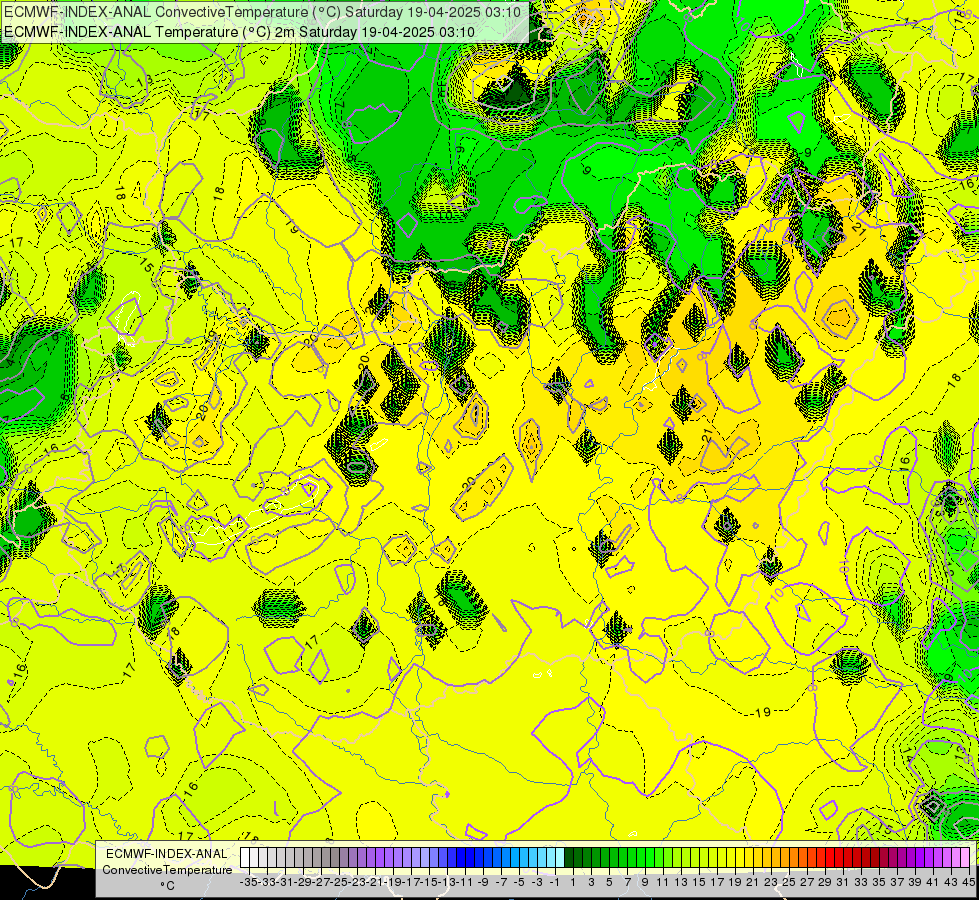Click the '-1' value on the legend scale
This screenshot has height=900, width=979.
click(554, 882)
